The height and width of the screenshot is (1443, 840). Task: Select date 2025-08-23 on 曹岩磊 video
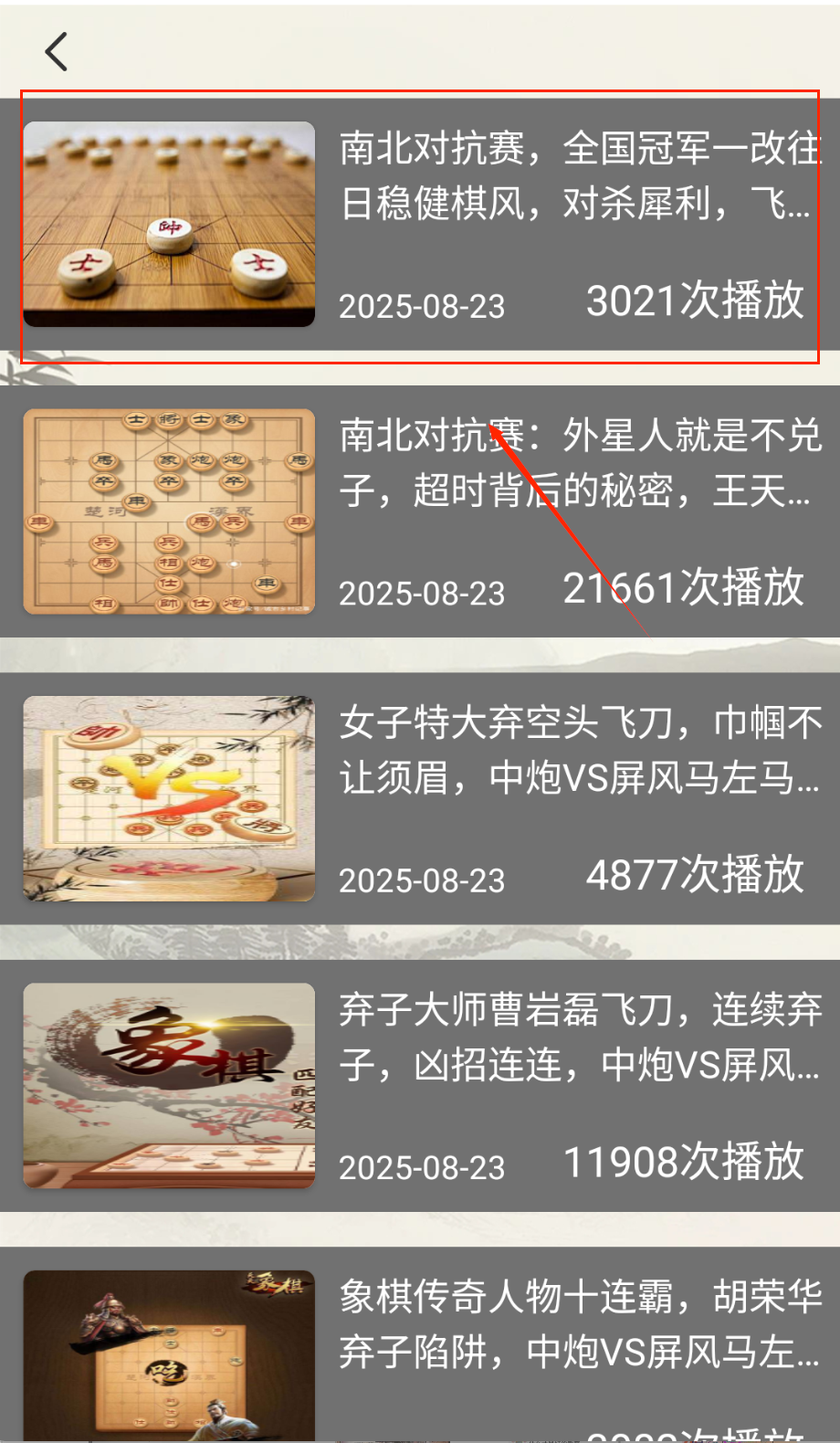422,1168
